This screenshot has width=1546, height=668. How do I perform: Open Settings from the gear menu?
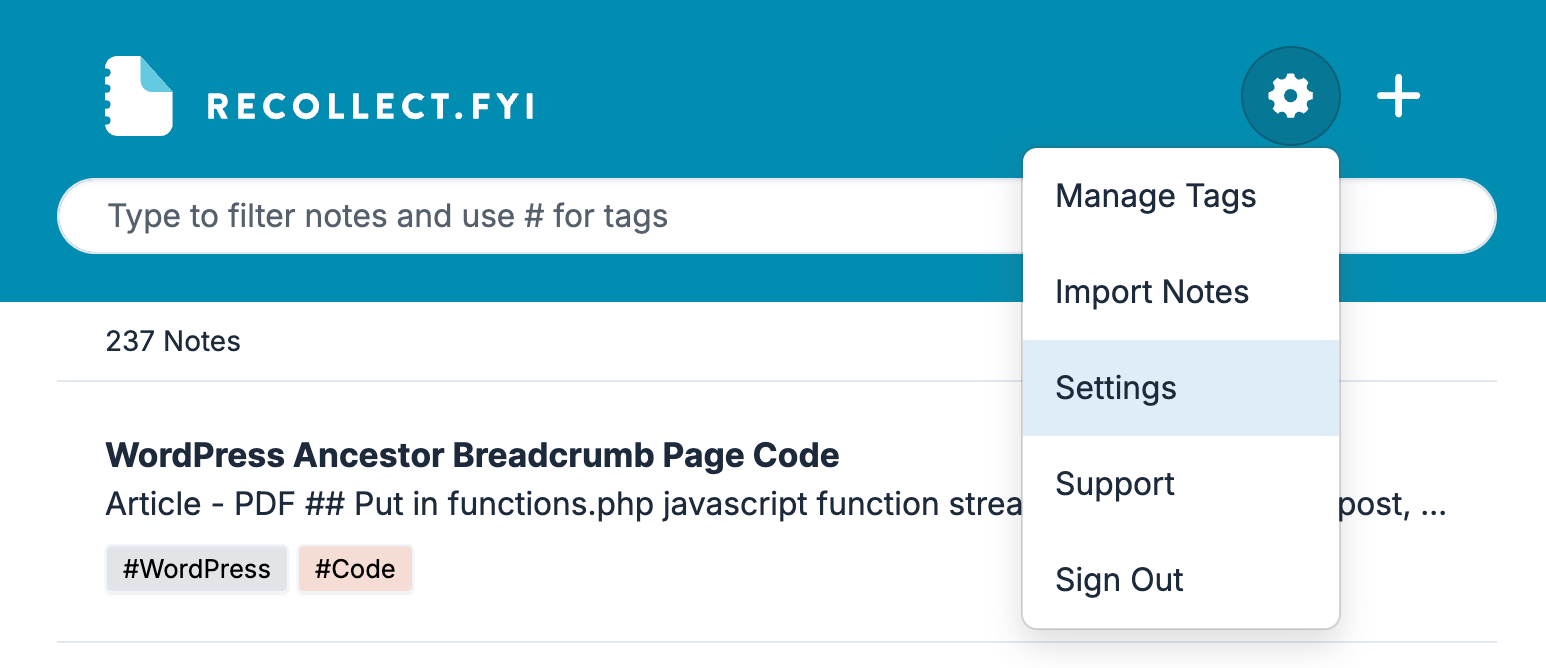[x=1116, y=388]
